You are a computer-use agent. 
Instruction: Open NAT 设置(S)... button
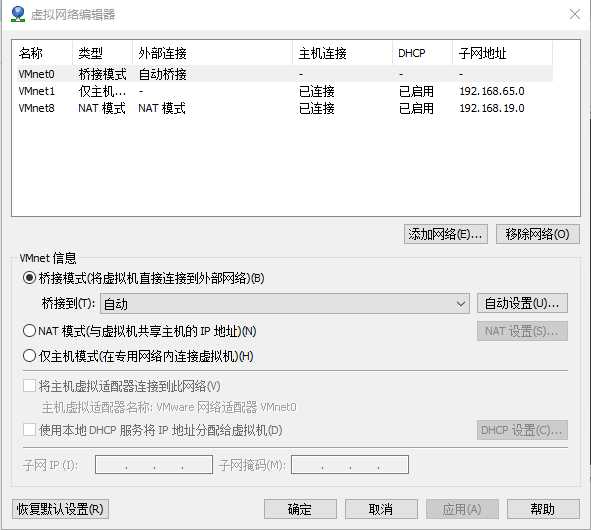click(x=522, y=331)
